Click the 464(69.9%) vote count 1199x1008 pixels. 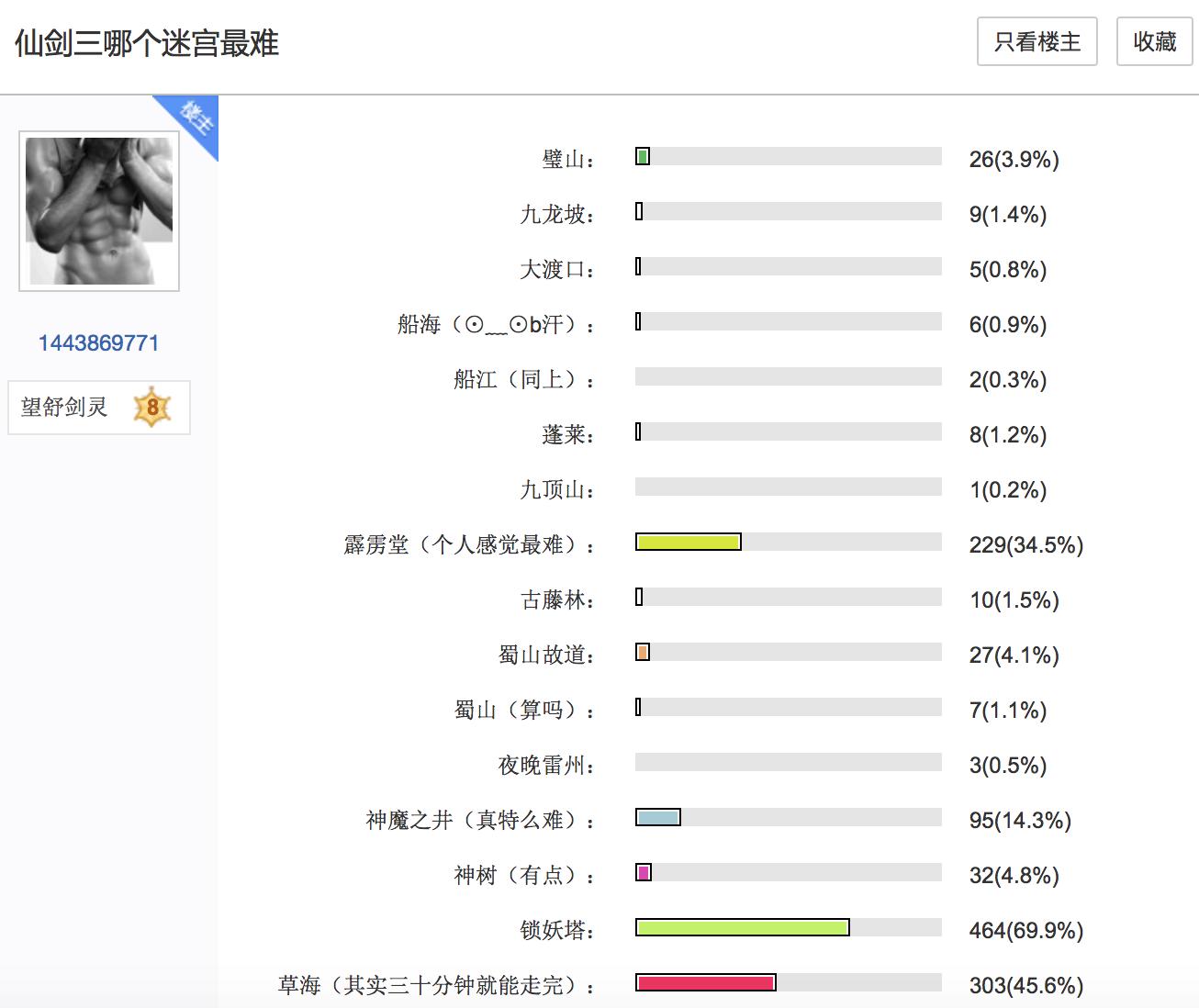coord(1025,930)
